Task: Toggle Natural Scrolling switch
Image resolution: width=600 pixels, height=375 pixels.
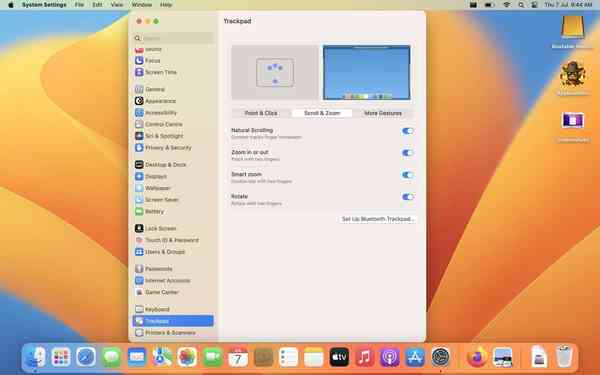Action: click(408, 131)
